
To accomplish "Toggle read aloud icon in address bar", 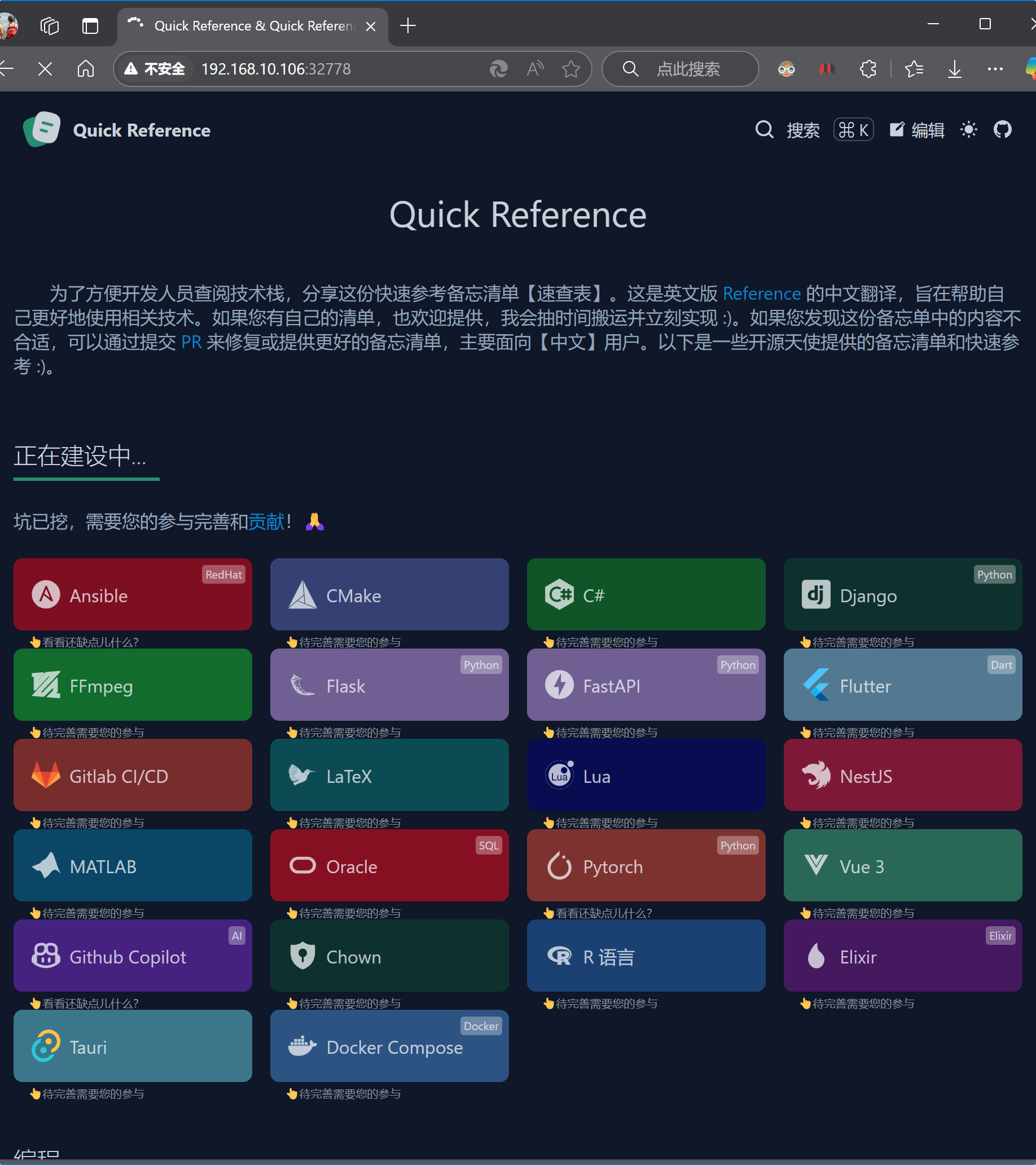I will click(x=534, y=69).
